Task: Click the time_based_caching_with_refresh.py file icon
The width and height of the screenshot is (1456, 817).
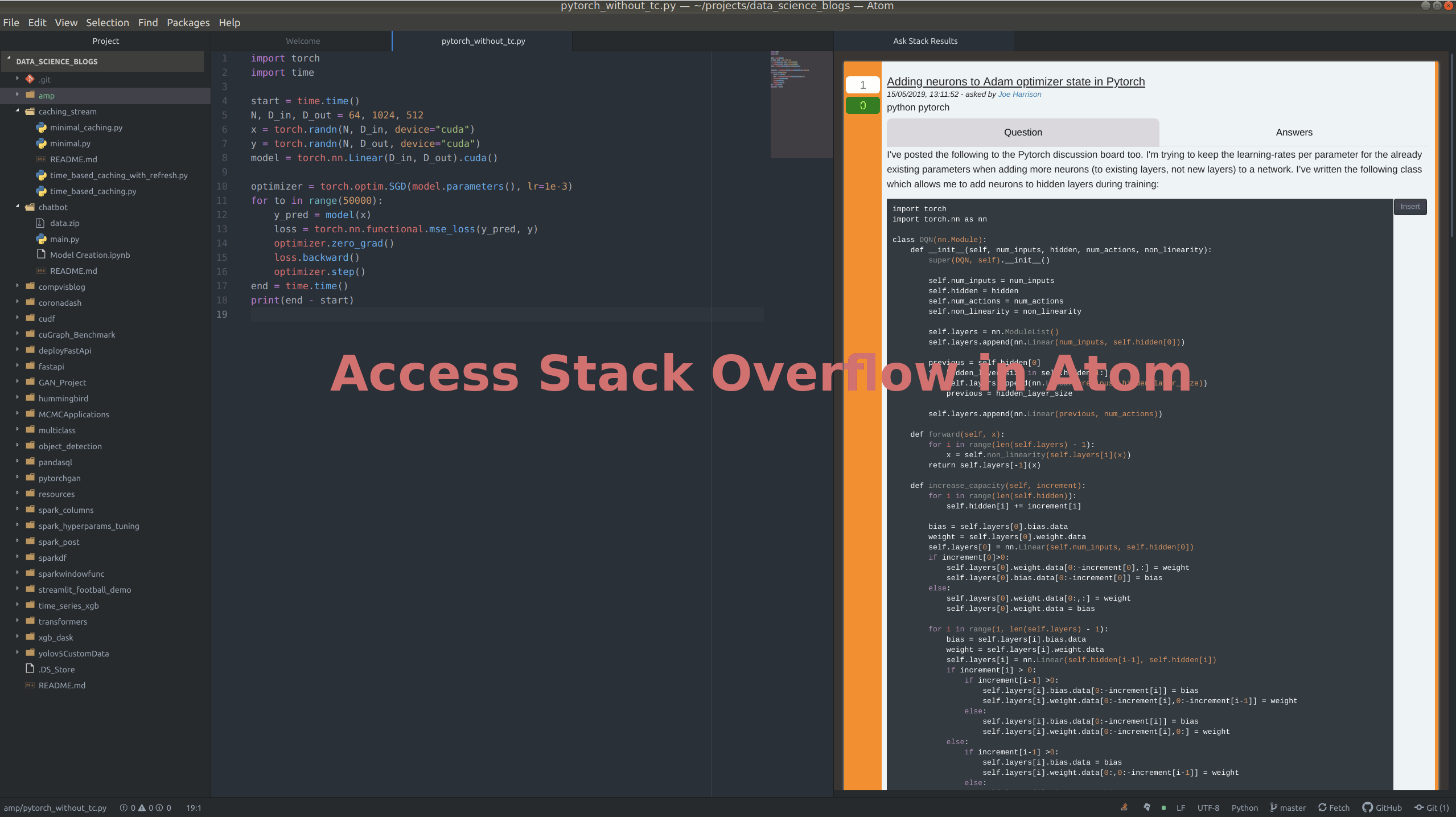Action: click(x=42, y=175)
